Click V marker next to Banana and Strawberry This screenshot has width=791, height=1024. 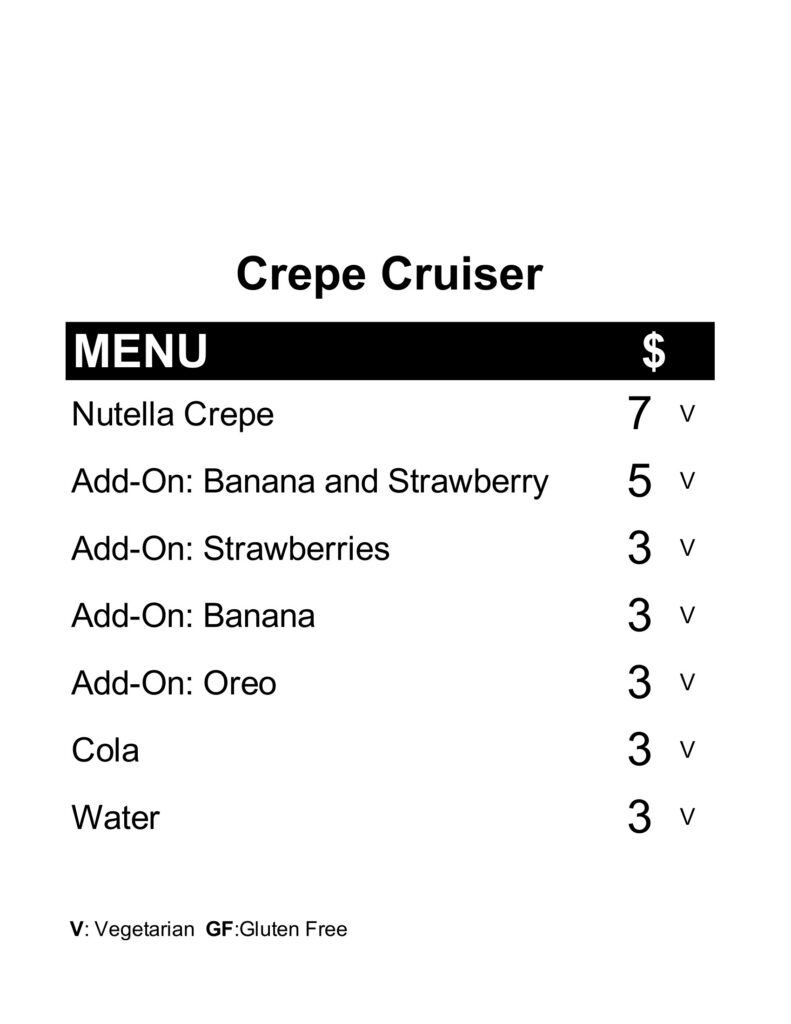point(687,481)
